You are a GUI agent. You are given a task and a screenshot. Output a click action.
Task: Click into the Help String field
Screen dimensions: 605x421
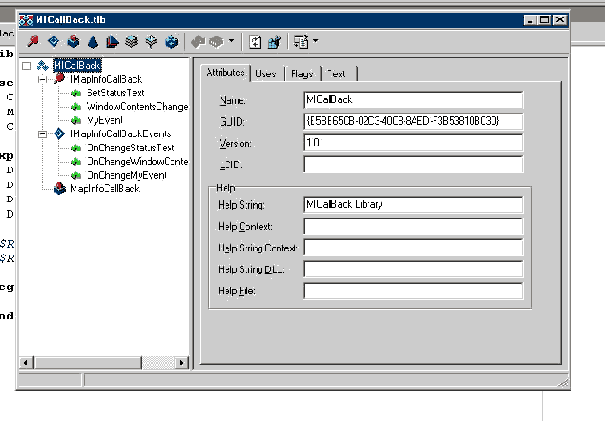point(413,204)
